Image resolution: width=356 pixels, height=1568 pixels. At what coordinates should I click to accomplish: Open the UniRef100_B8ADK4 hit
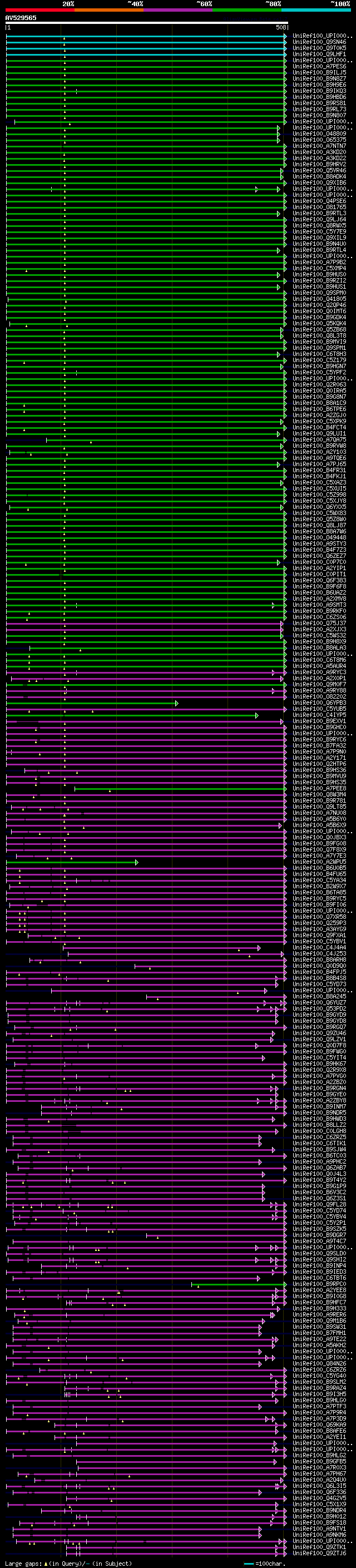pos(319,177)
